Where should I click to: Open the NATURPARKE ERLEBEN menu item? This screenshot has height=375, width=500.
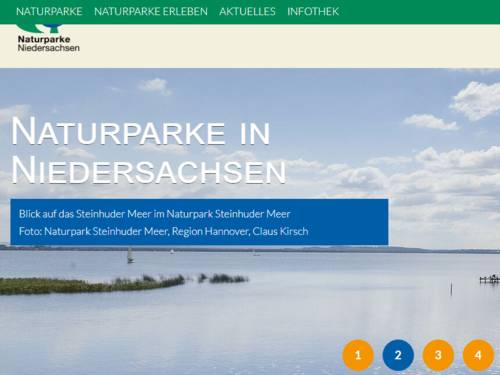(x=151, y=12)
